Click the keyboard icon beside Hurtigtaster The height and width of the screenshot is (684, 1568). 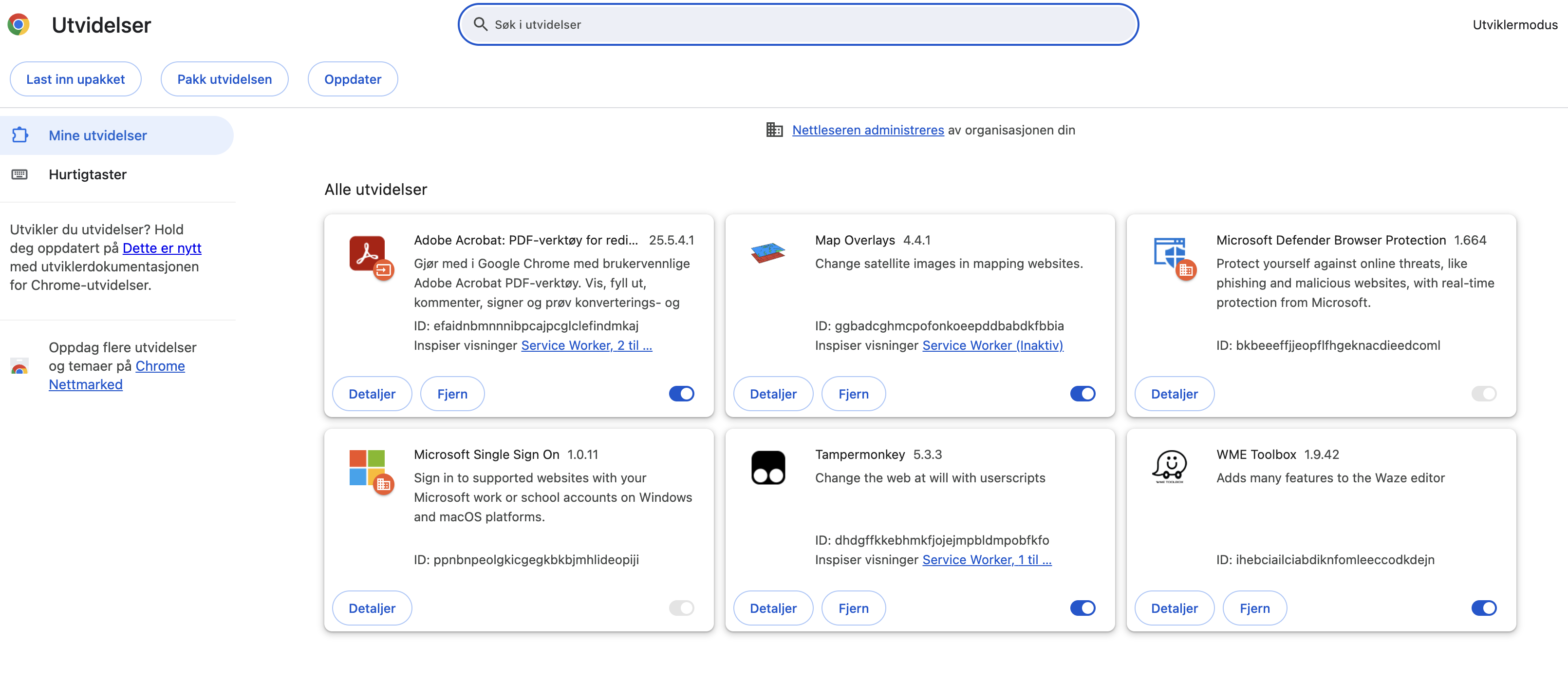[19, 174]
